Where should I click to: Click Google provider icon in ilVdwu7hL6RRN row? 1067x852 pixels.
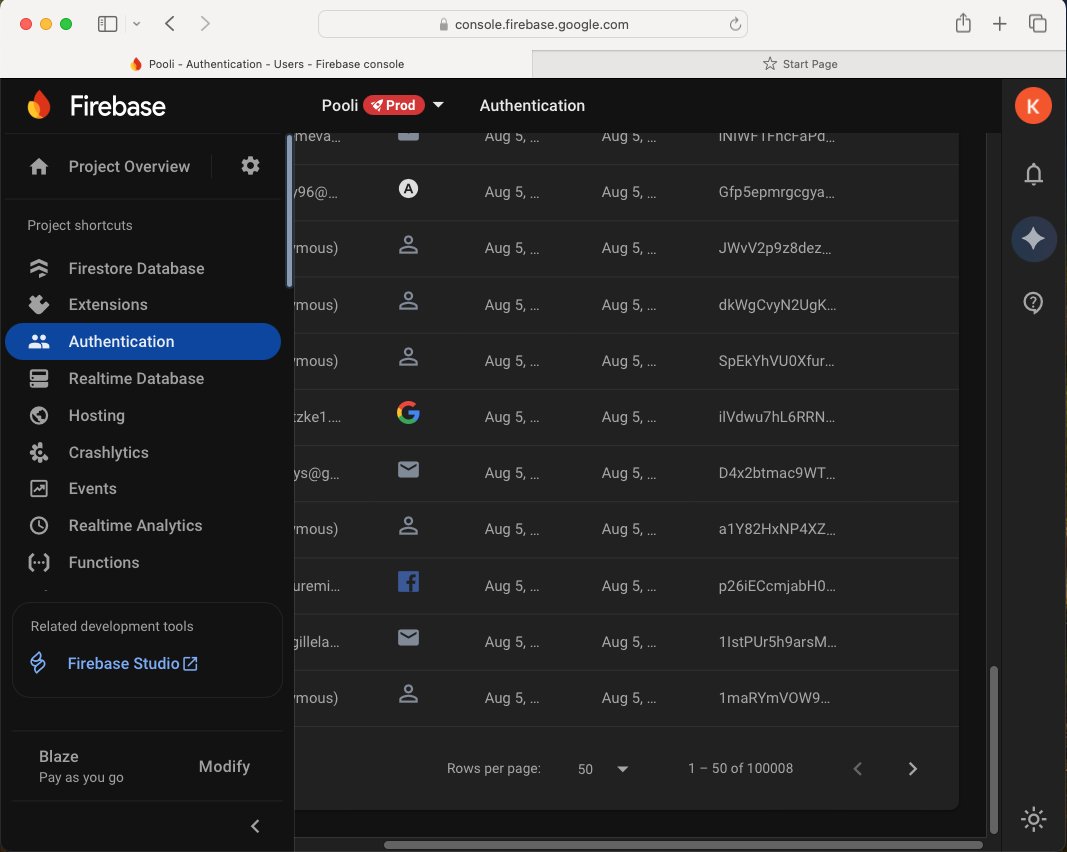click(x=408, y=412)
